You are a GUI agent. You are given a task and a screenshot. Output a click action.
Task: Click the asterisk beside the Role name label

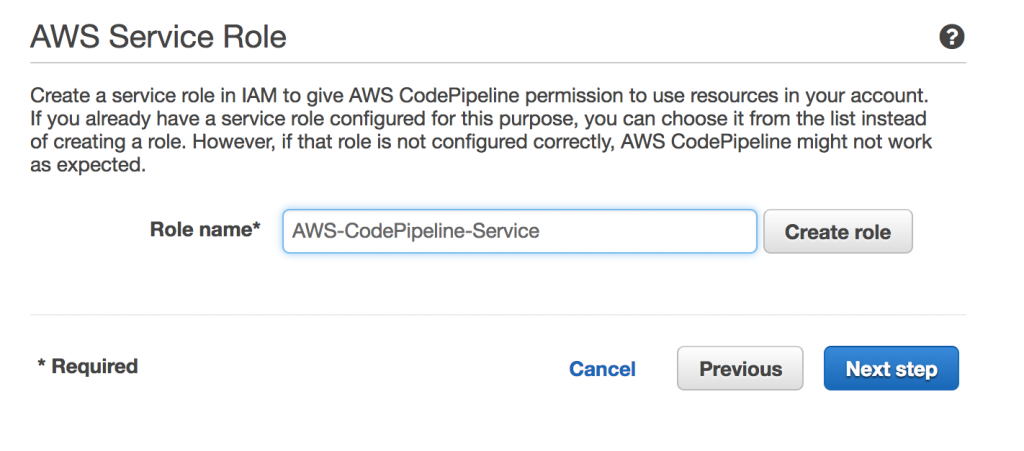[256, 227]
